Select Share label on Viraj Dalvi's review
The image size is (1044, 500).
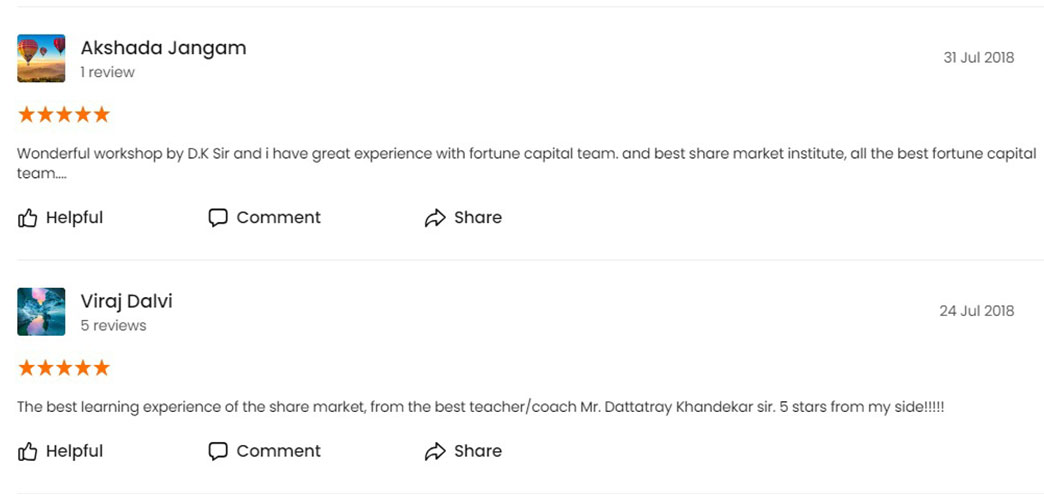tap(478, 451)
